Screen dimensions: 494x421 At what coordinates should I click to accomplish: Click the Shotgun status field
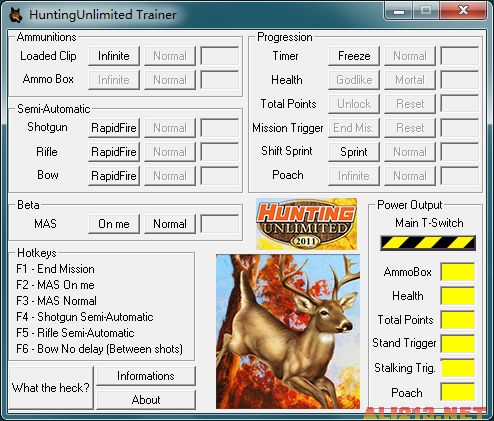point(219,128)
